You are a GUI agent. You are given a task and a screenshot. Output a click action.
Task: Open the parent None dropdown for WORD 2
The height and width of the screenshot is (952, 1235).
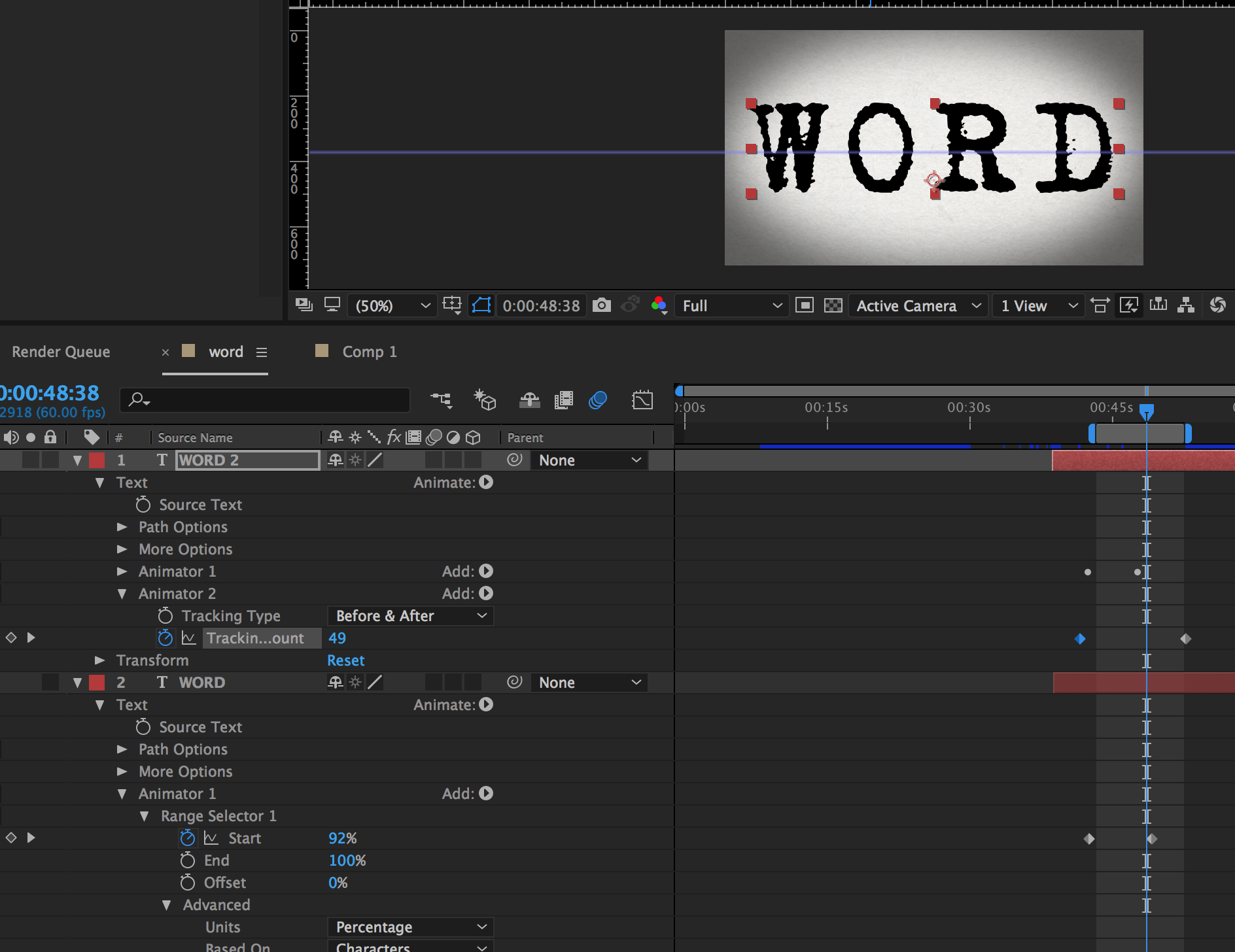pyautogui.click(x=589, y=460)
